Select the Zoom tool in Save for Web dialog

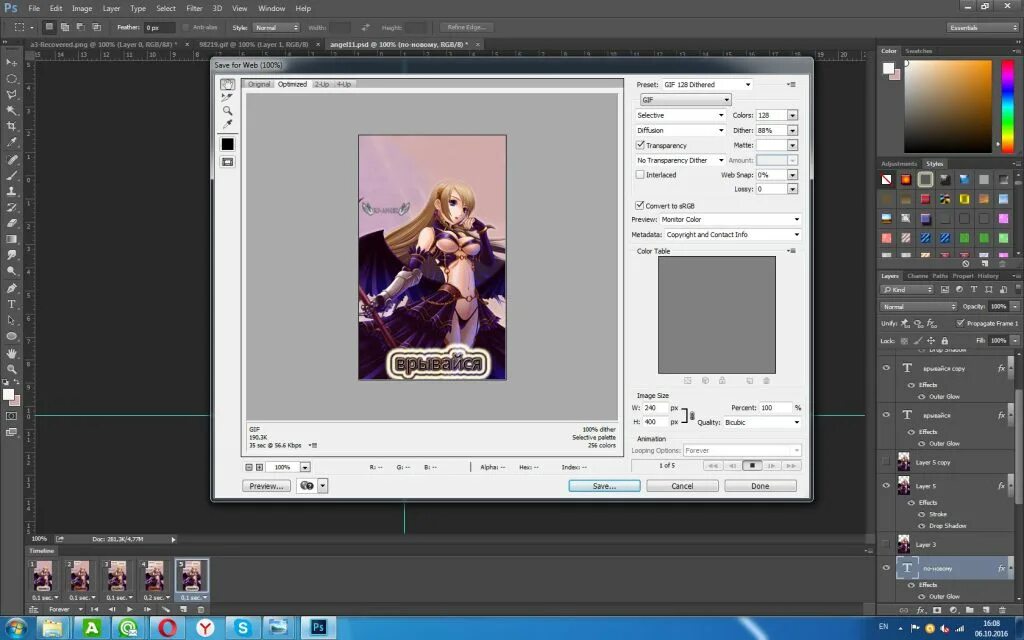click(227, 110)
